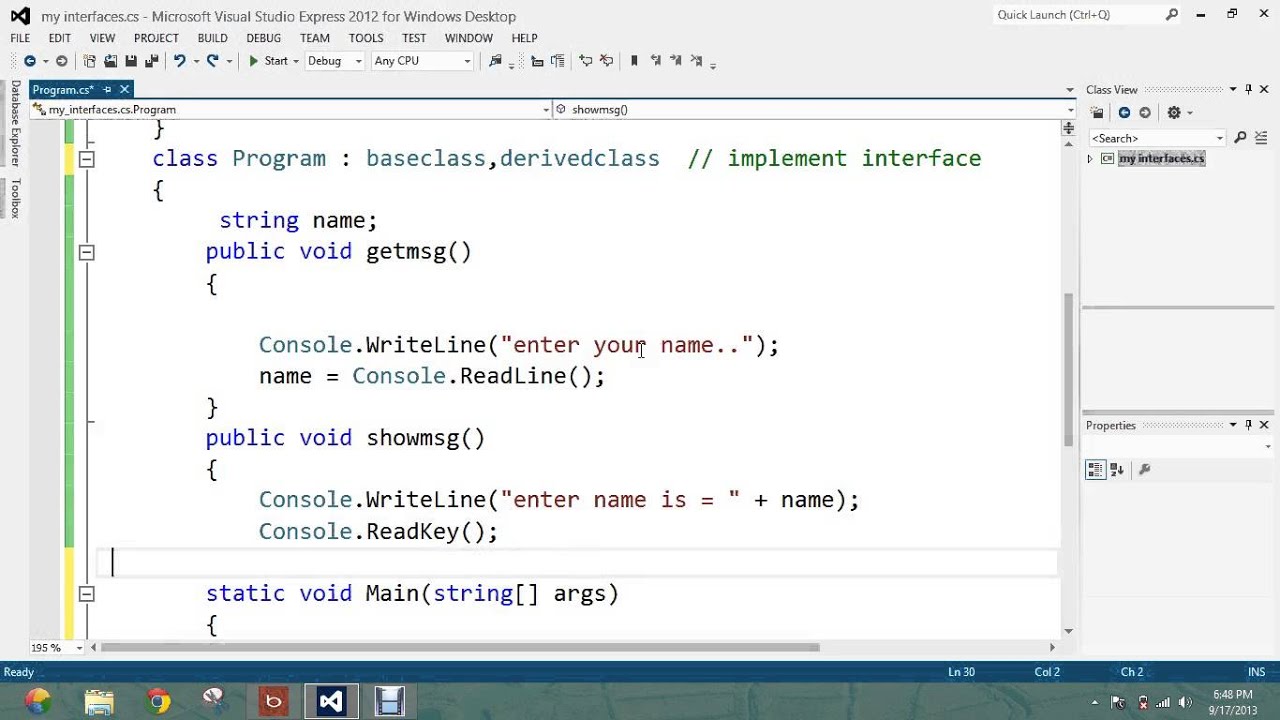Open the FILE menu
The image size is (1280, 720).
point(20,38)
